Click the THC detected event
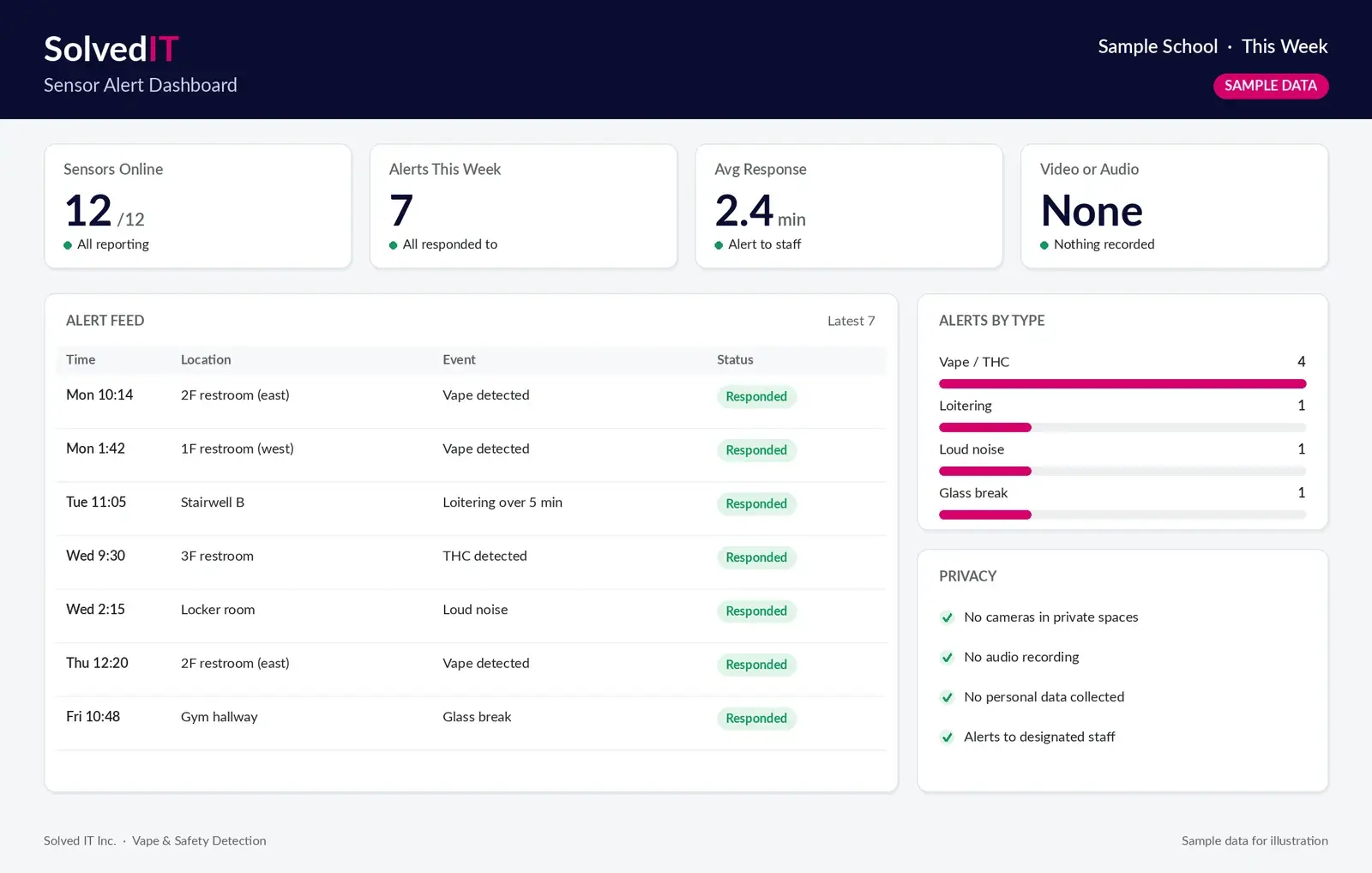 [484, 556]
